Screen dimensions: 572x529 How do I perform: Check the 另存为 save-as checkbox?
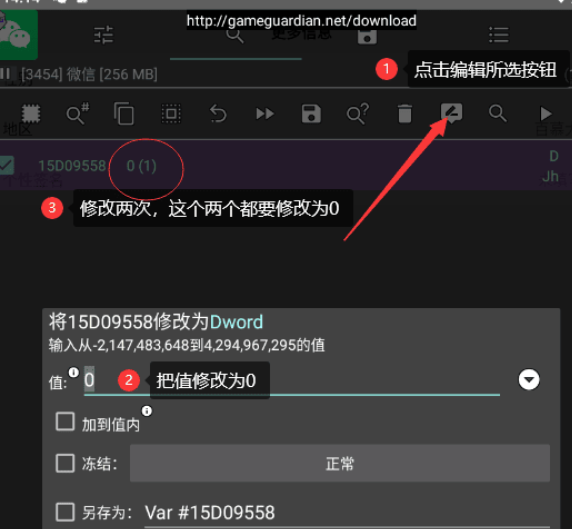coord(65,511)
